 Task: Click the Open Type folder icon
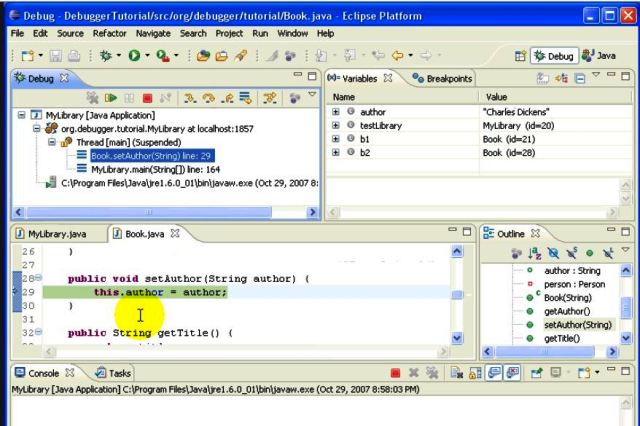[x=203, y=55]
